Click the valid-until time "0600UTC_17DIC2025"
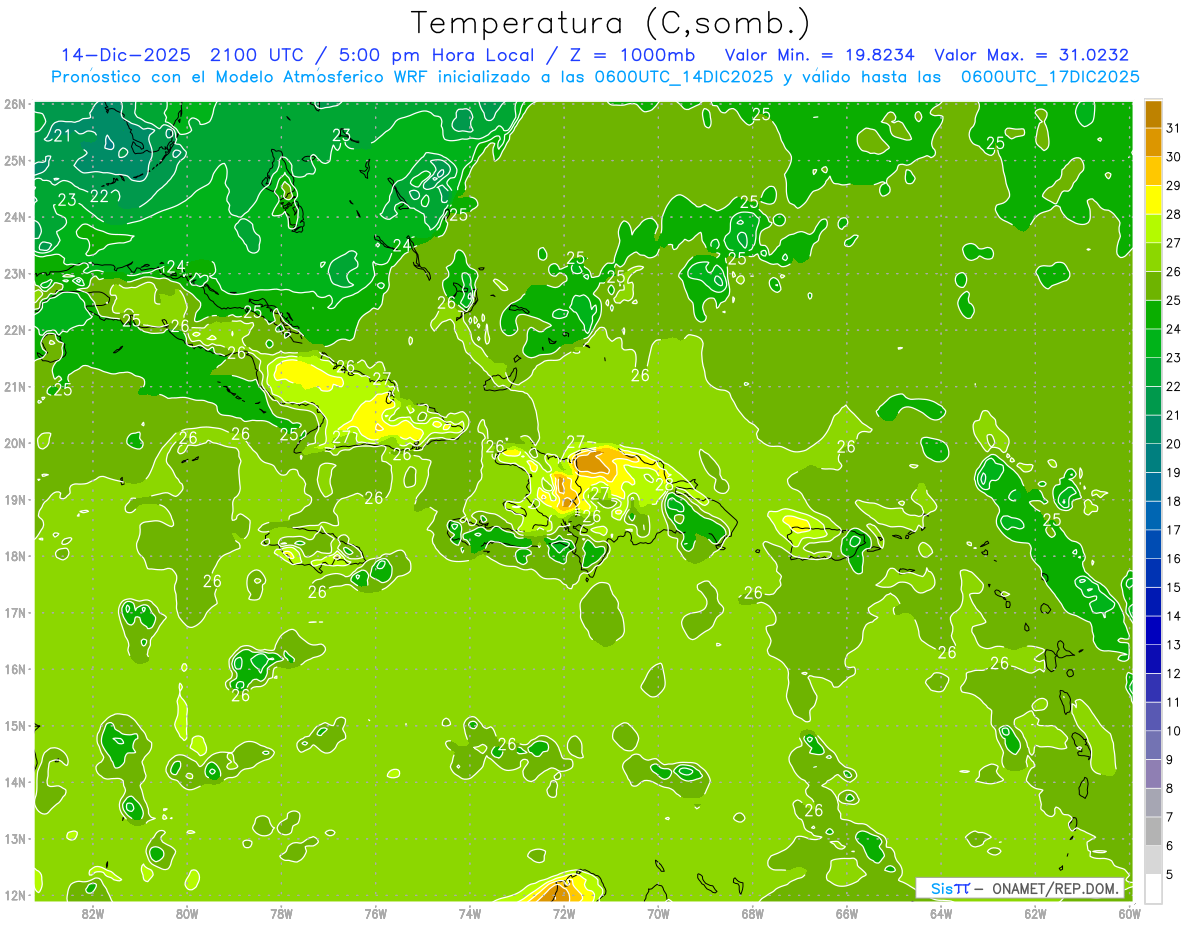This screenshot has width=1200, height=927. pyautogui.click(x=1050, y=76)
